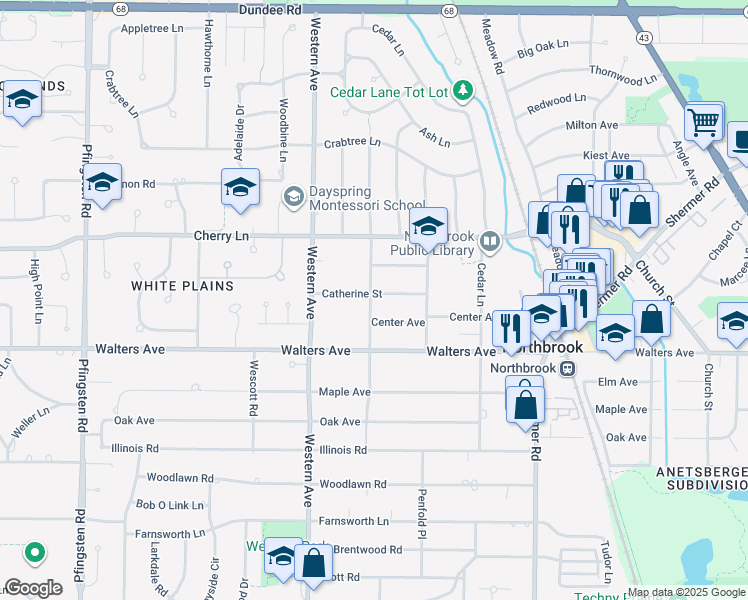Click the Dayspring Montessori School label
748x600 pixels.
point(366,198)
